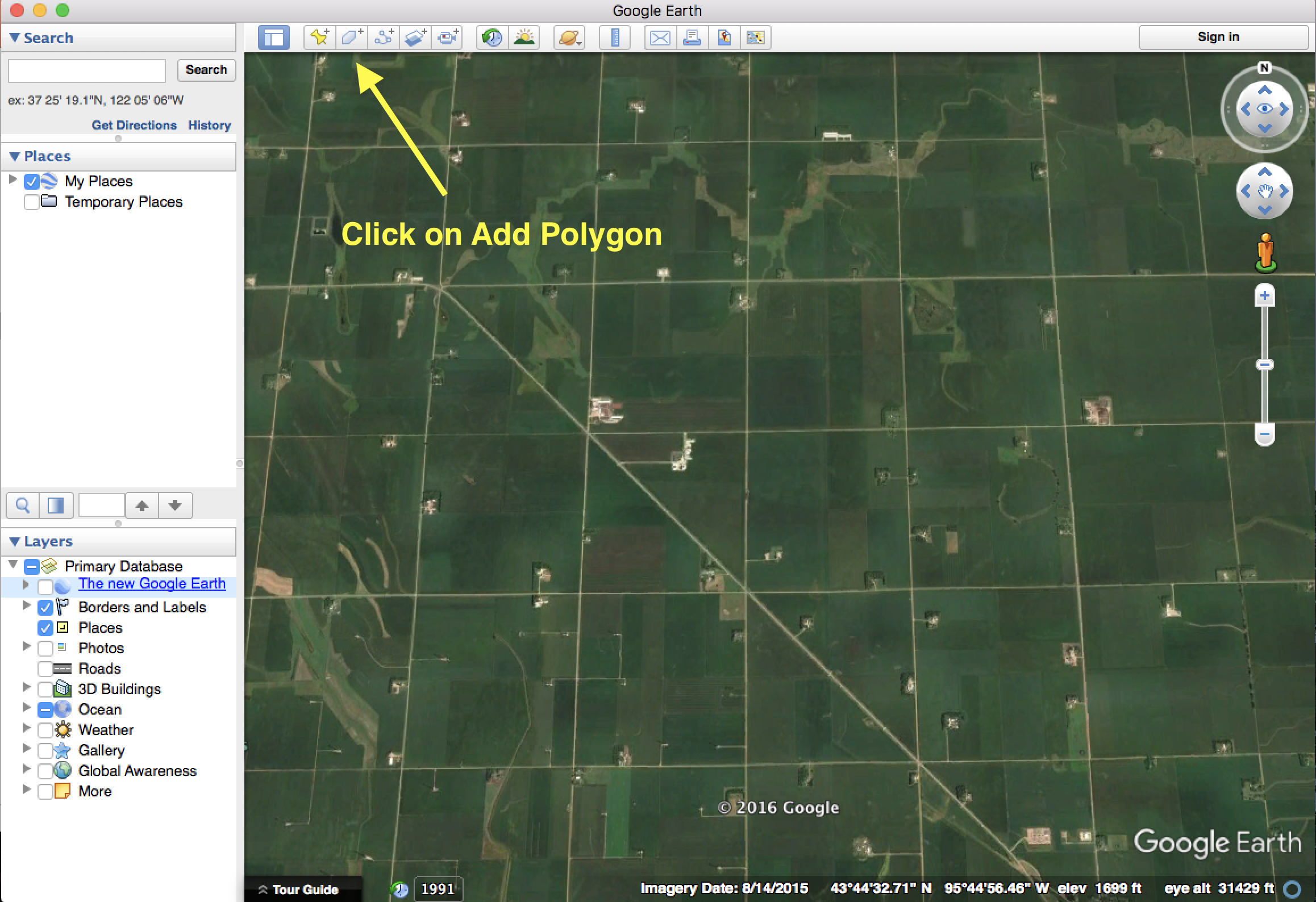Click the Search menu item
Viewport: 1316px width, 902px height.
pos(47,38)
